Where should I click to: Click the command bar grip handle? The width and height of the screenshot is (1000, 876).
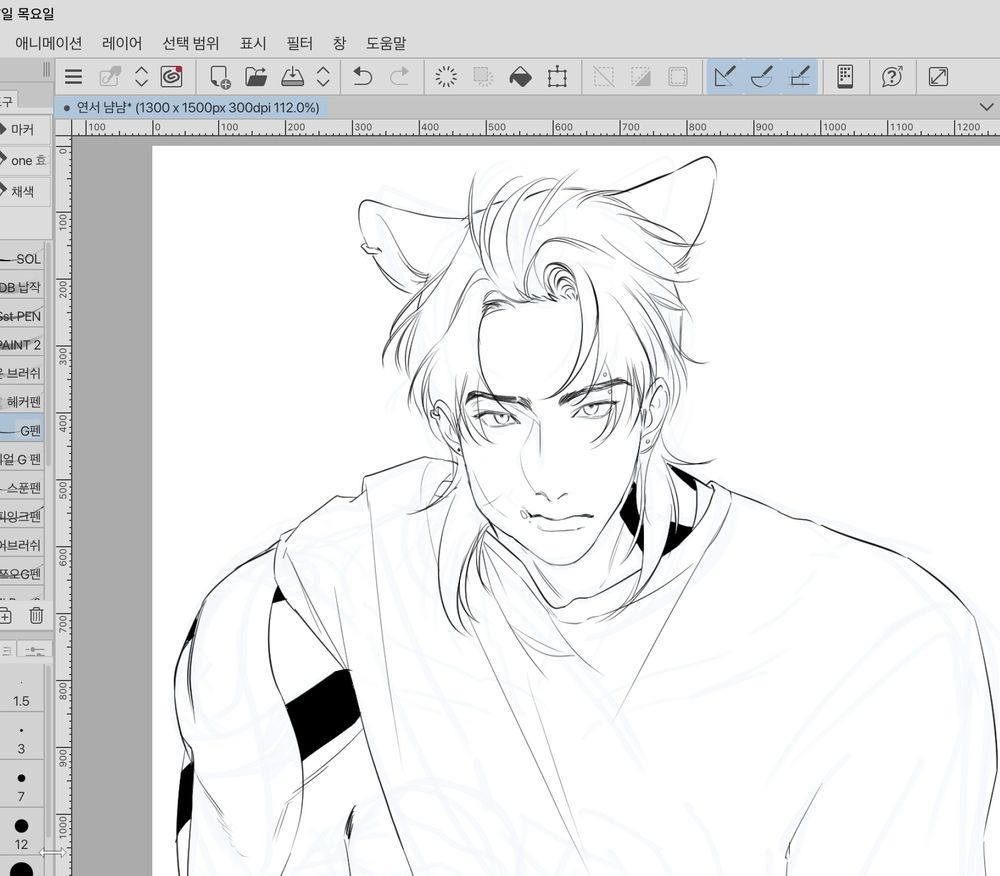click(x=47, y=69)
